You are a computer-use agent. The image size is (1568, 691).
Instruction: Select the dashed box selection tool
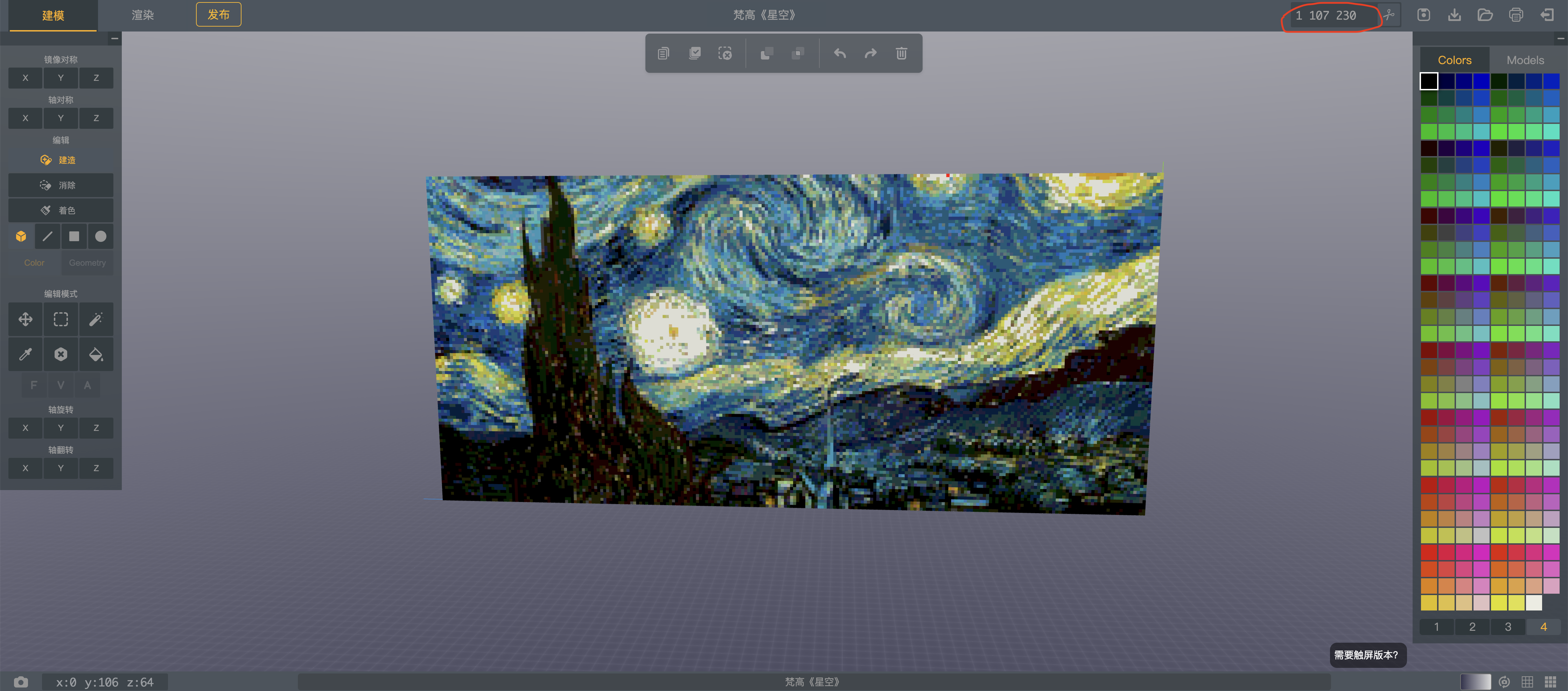61,320
